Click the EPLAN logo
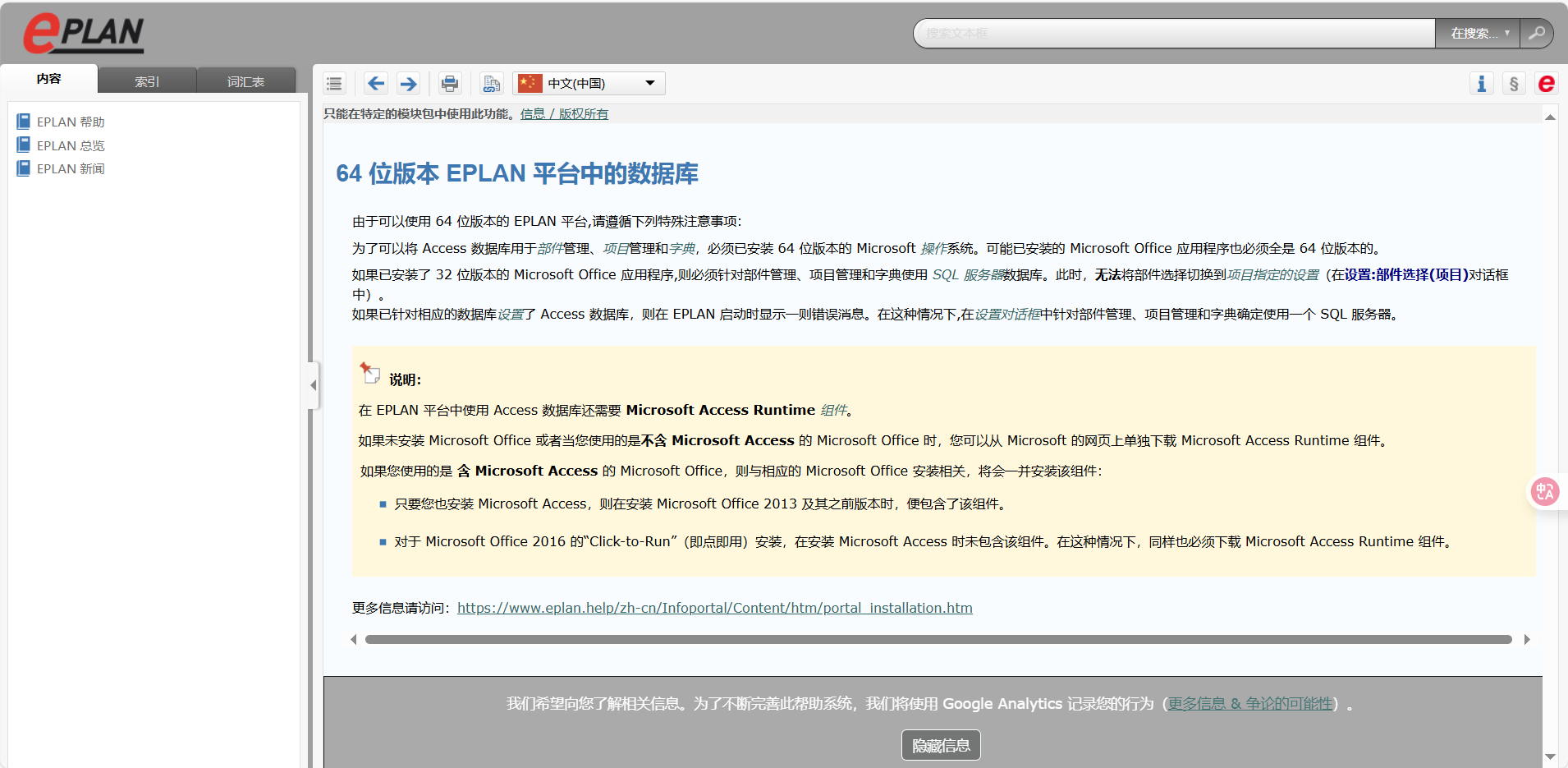 point(83,34)
